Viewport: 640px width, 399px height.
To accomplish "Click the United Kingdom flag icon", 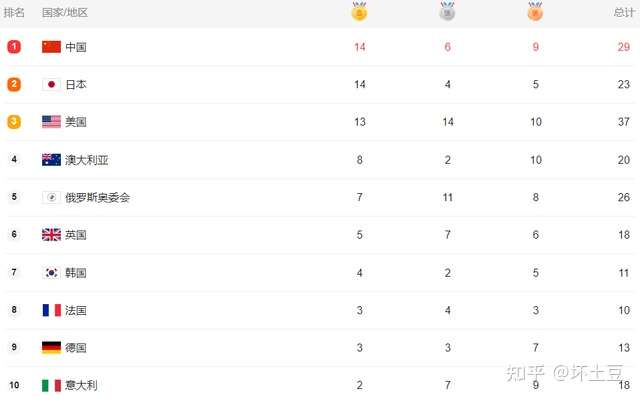I will point(51,235).
